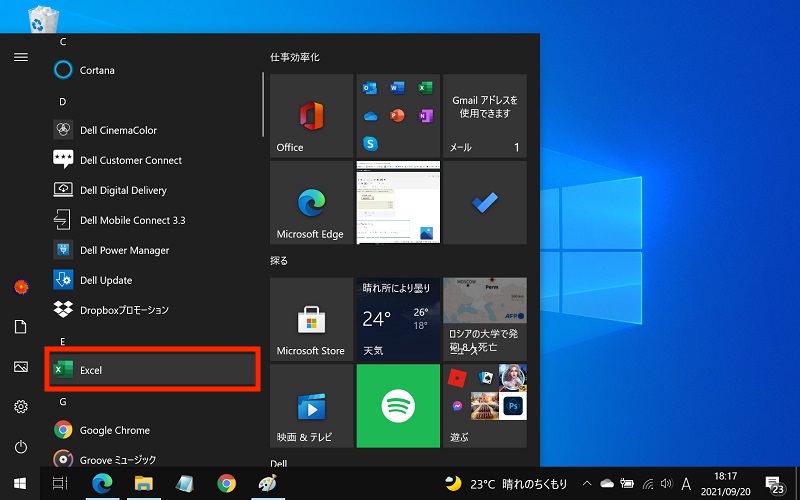800x500 pixels.
Task: Click the Office tile
Action: click(x=311, y=116)
